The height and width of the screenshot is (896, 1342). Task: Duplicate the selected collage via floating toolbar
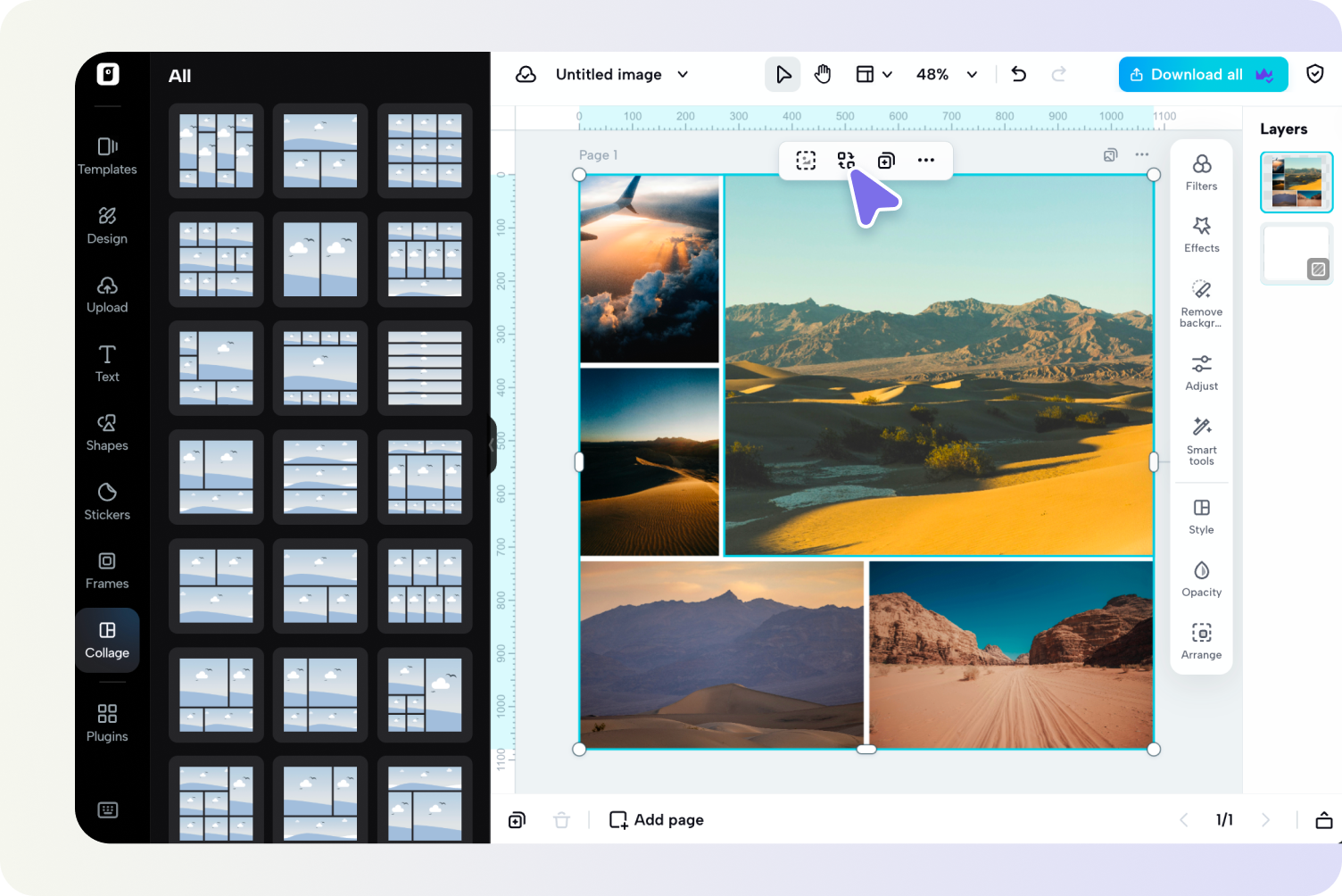[x=886, y=161]
